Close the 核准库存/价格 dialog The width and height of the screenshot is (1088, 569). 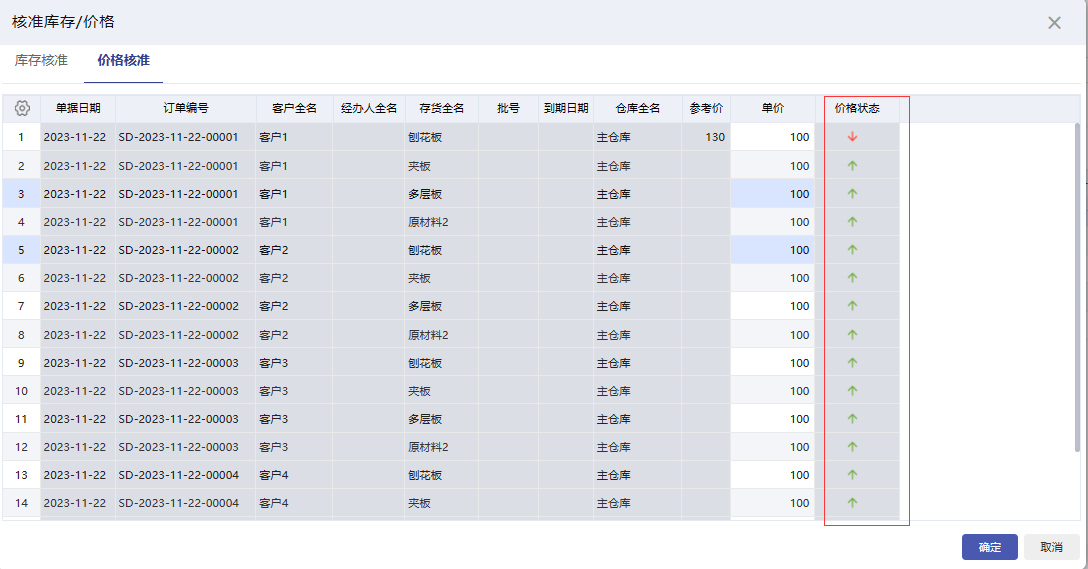[x=1054, y=22]
